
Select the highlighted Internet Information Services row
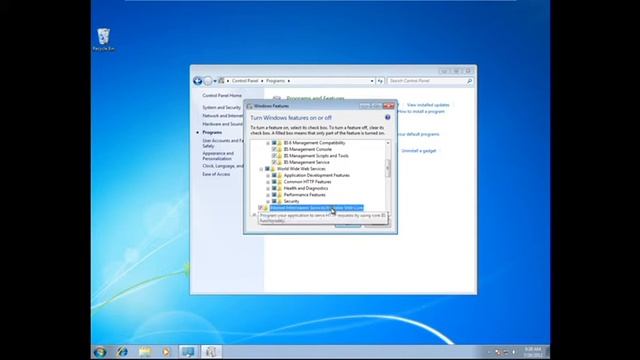[x=316, y=208]
